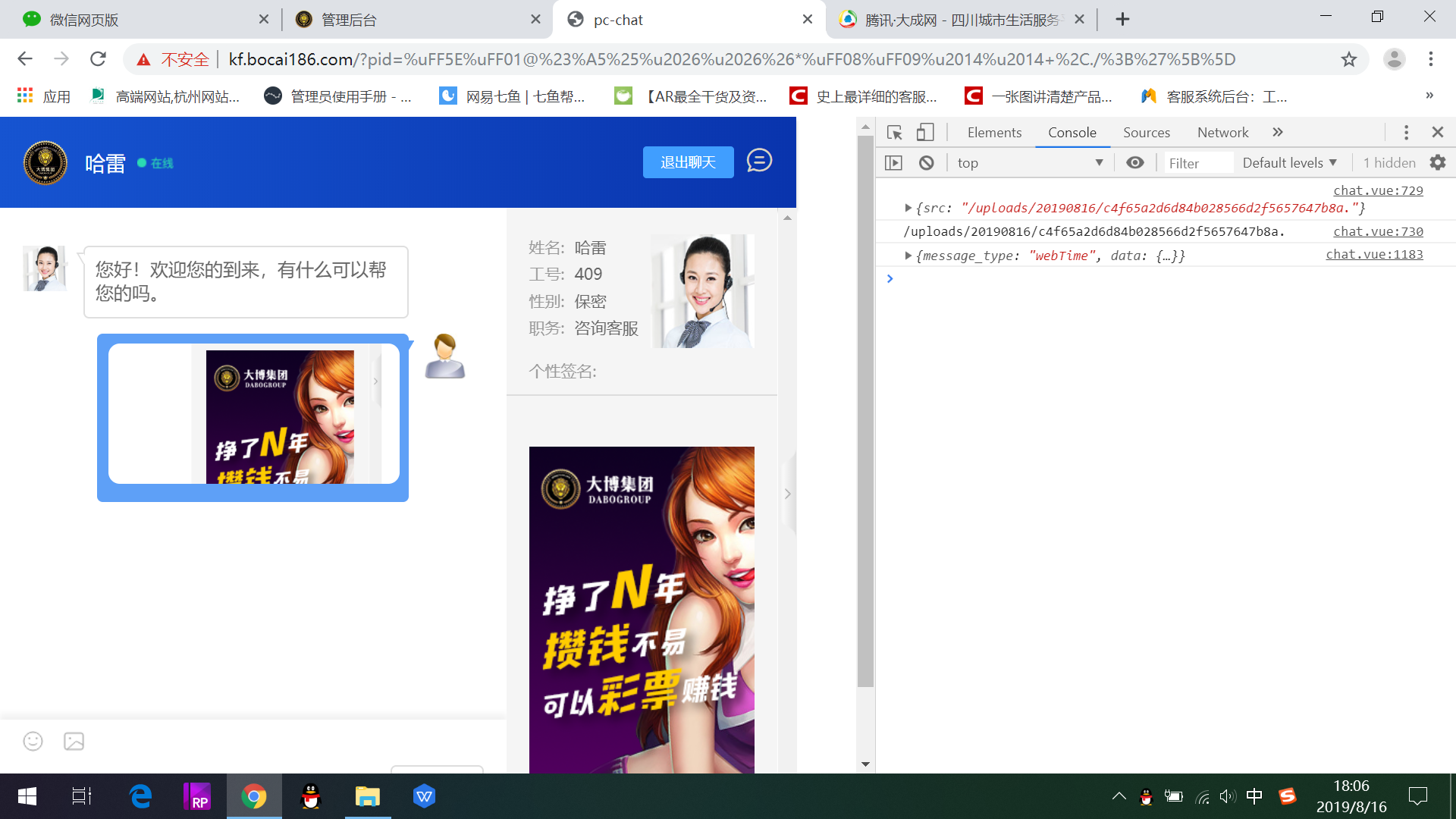The width and height of the screenshot is (1456, 819).
Task: Open the Default levels dropdown
Action: pos(1289,162)
